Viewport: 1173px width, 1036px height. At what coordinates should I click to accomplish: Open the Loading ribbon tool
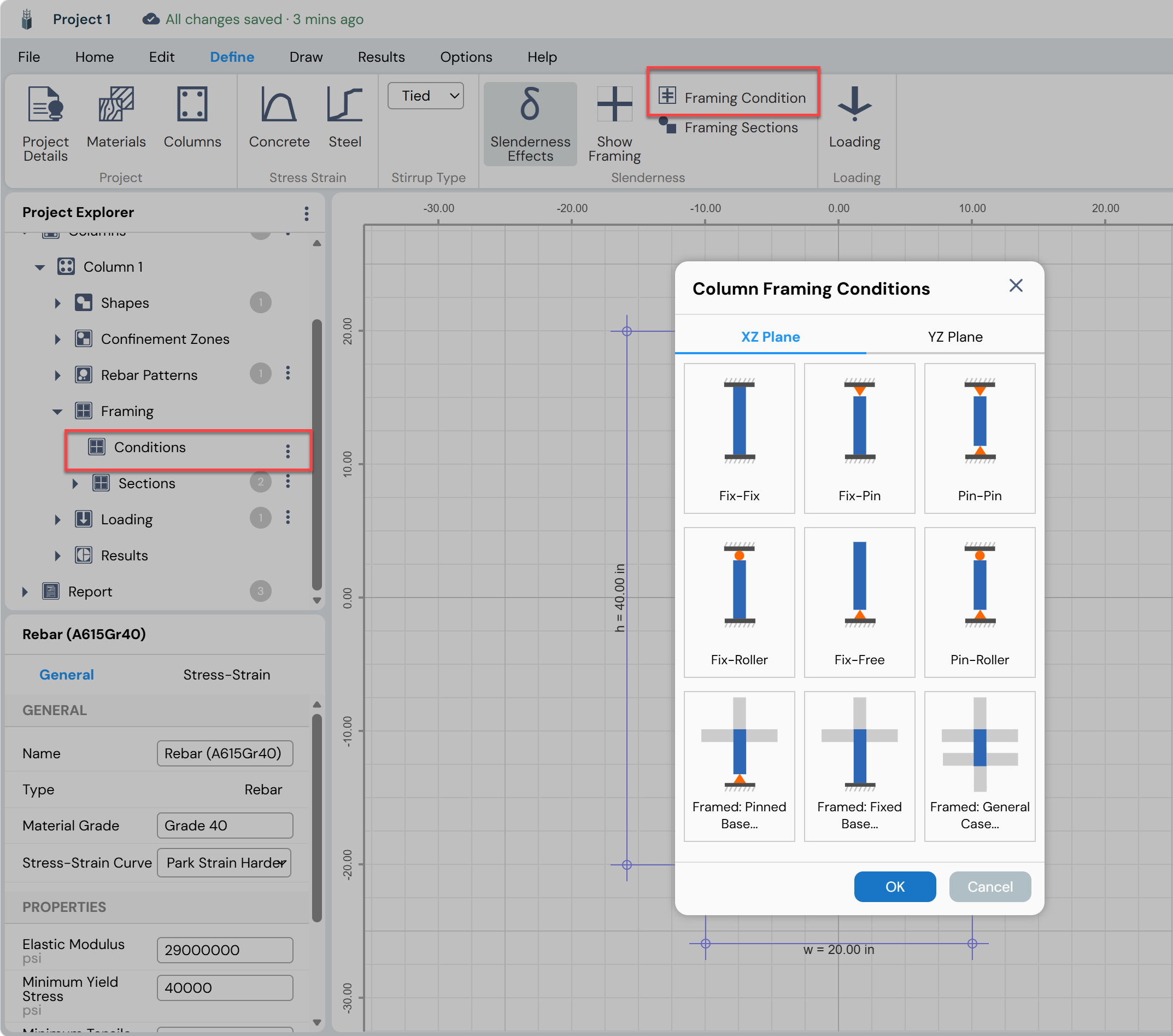pyautogui.click(x=854, y=116)
